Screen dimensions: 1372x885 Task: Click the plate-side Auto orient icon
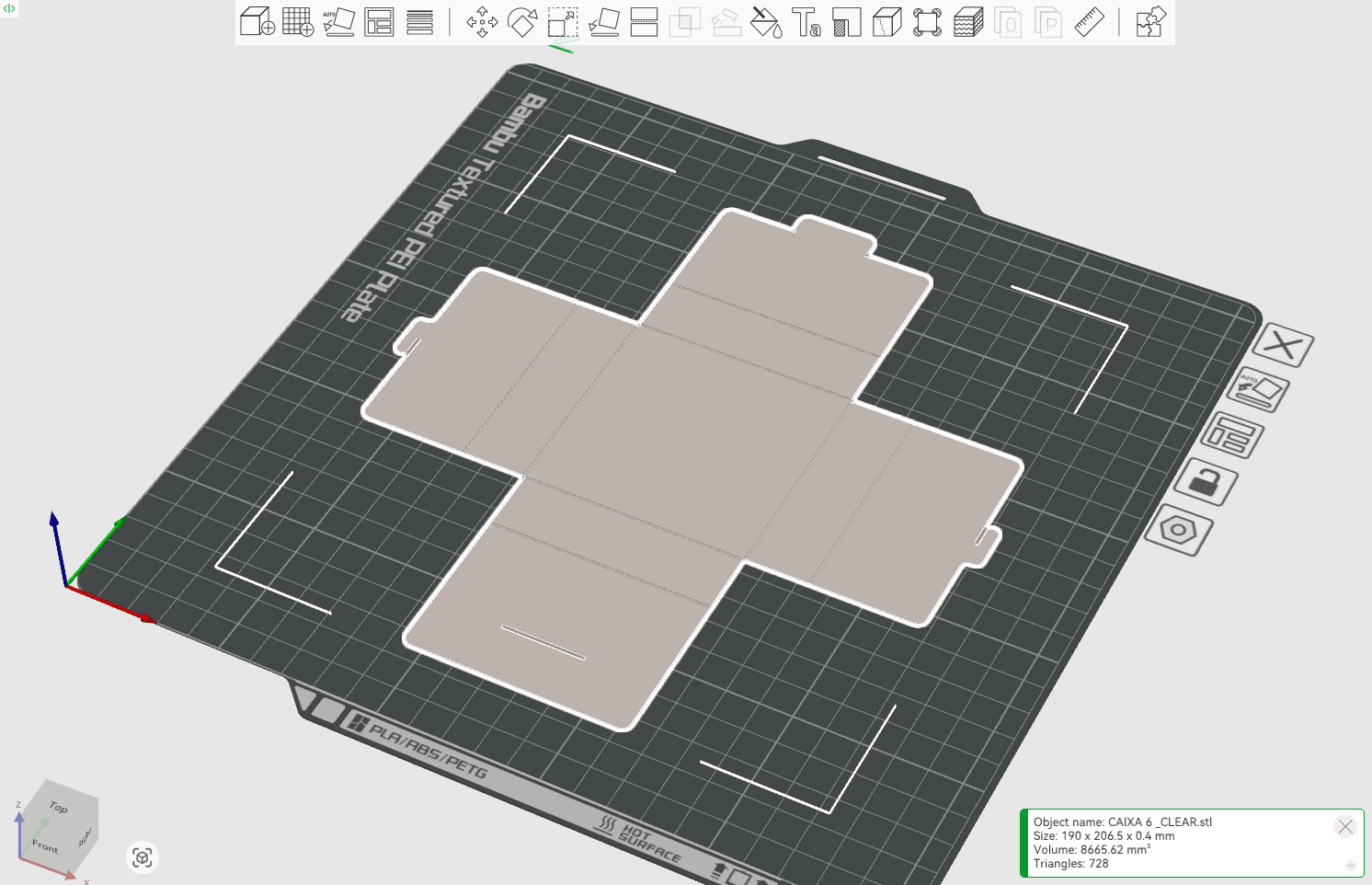1258,391
